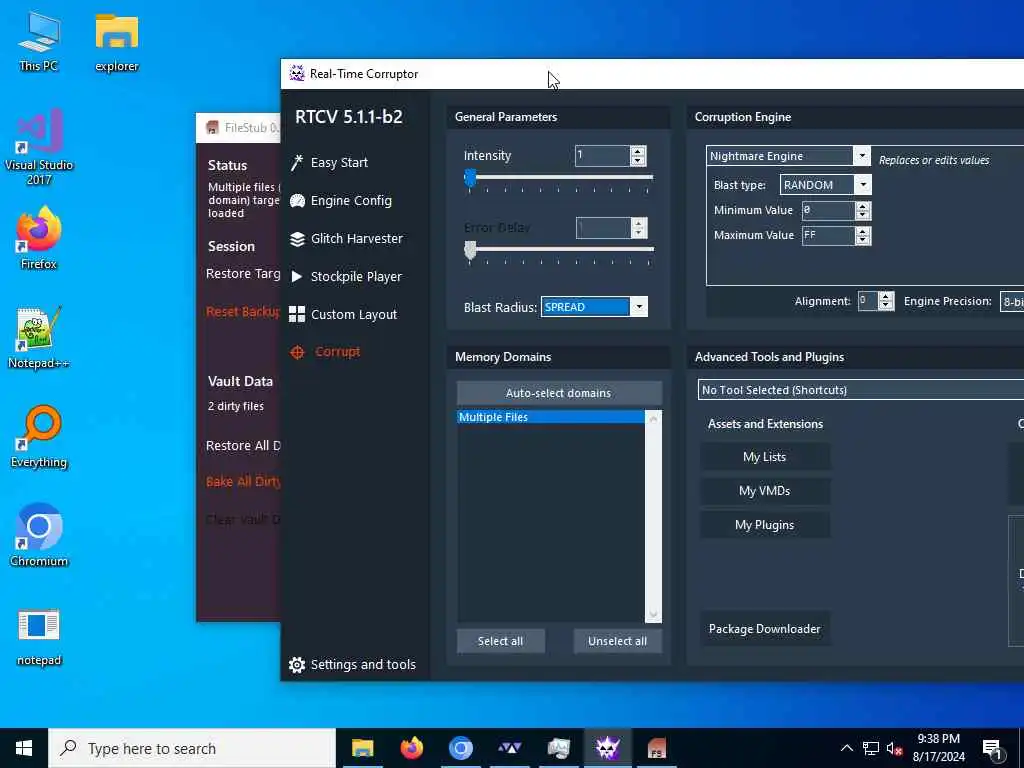The height and width of the screenshot is (768, 1024).
Task: Open the Engine Precision dropdown
Action: tap(1012, 301)
